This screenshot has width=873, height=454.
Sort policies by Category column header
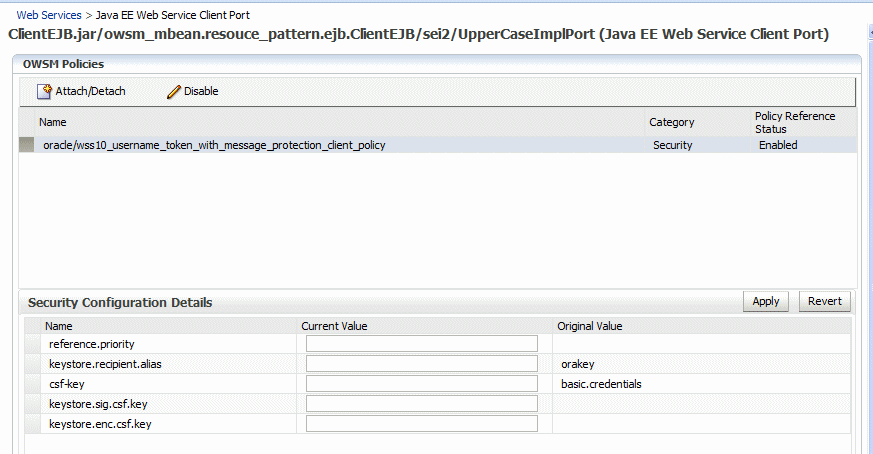671,122
